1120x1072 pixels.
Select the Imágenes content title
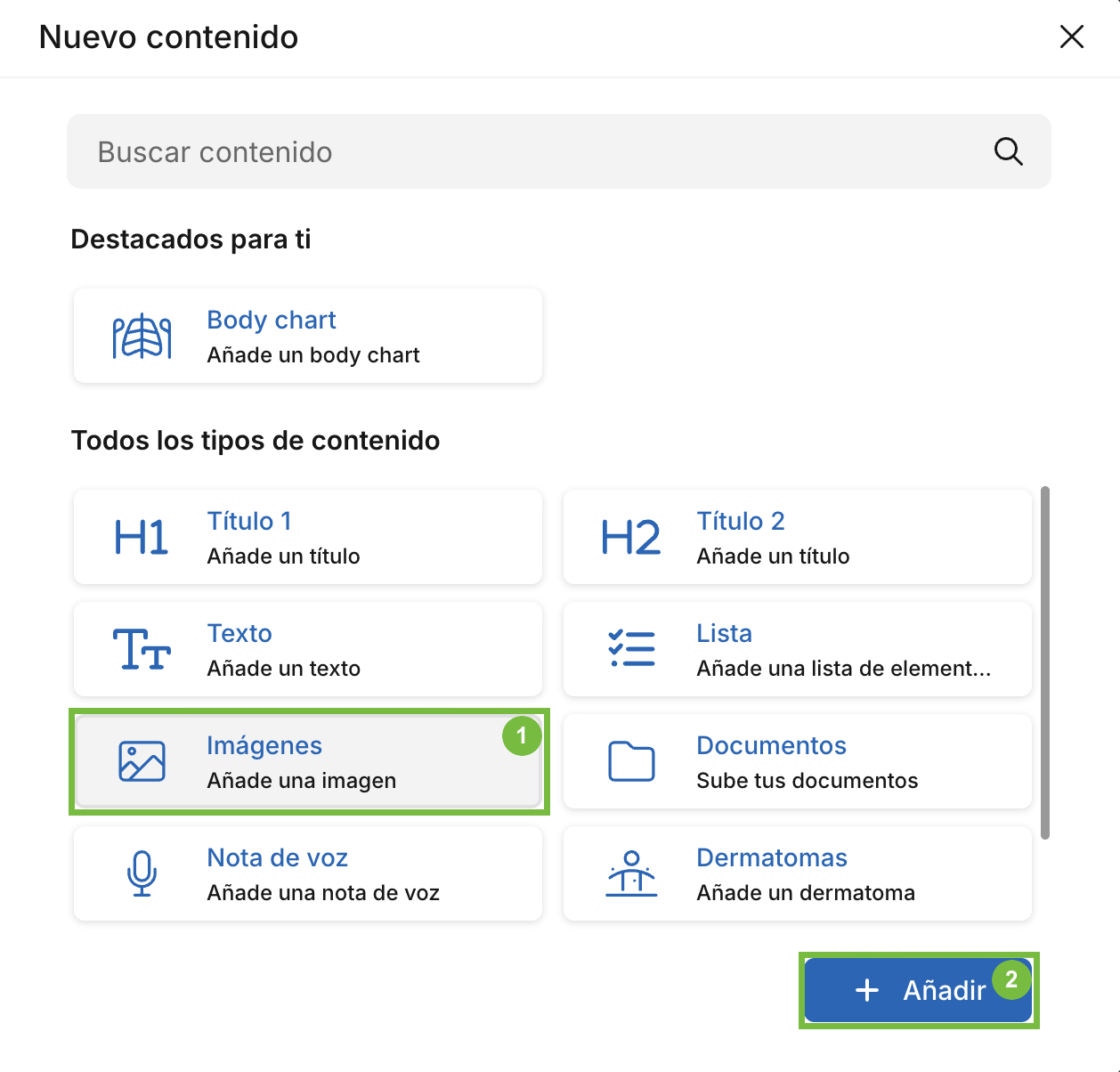[264, 745]
